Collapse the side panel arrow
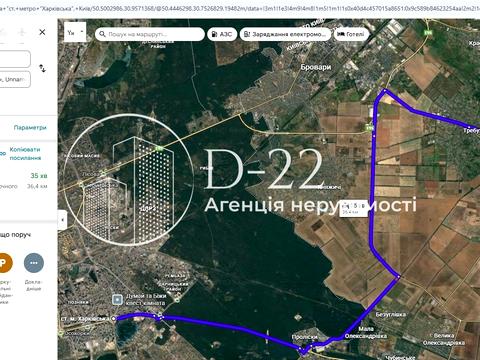Viewport: 480px width, 360px height. (x=62, y=220)
